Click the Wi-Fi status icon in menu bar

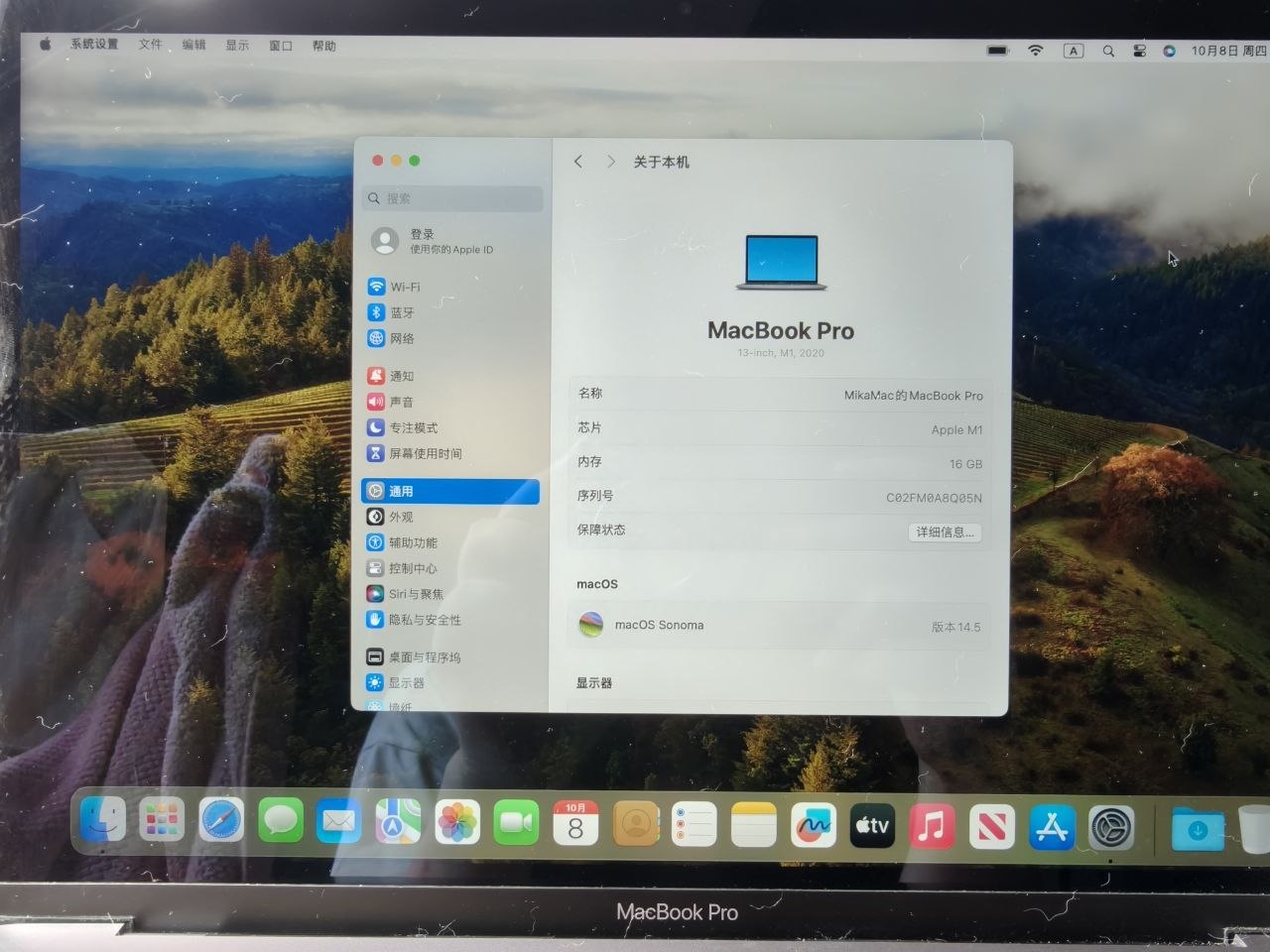click(1036, 50)
